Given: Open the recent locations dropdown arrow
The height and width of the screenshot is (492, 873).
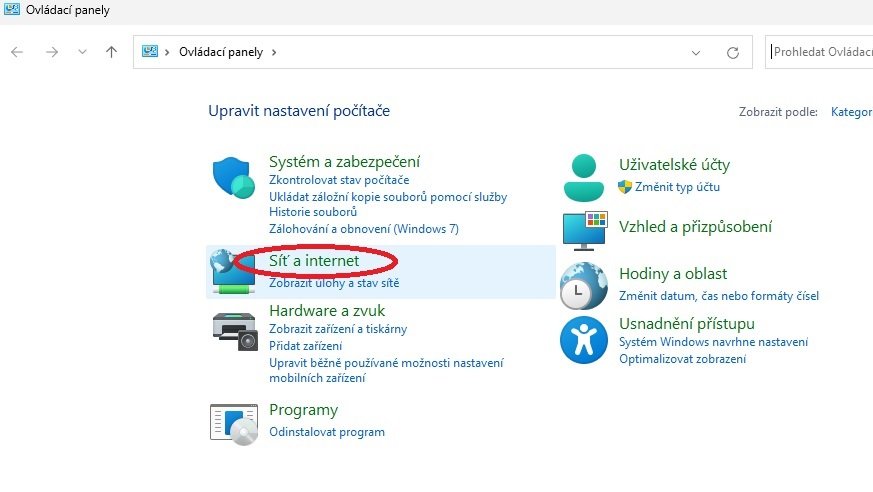Looking at the screenshot, I should (82, 52).
